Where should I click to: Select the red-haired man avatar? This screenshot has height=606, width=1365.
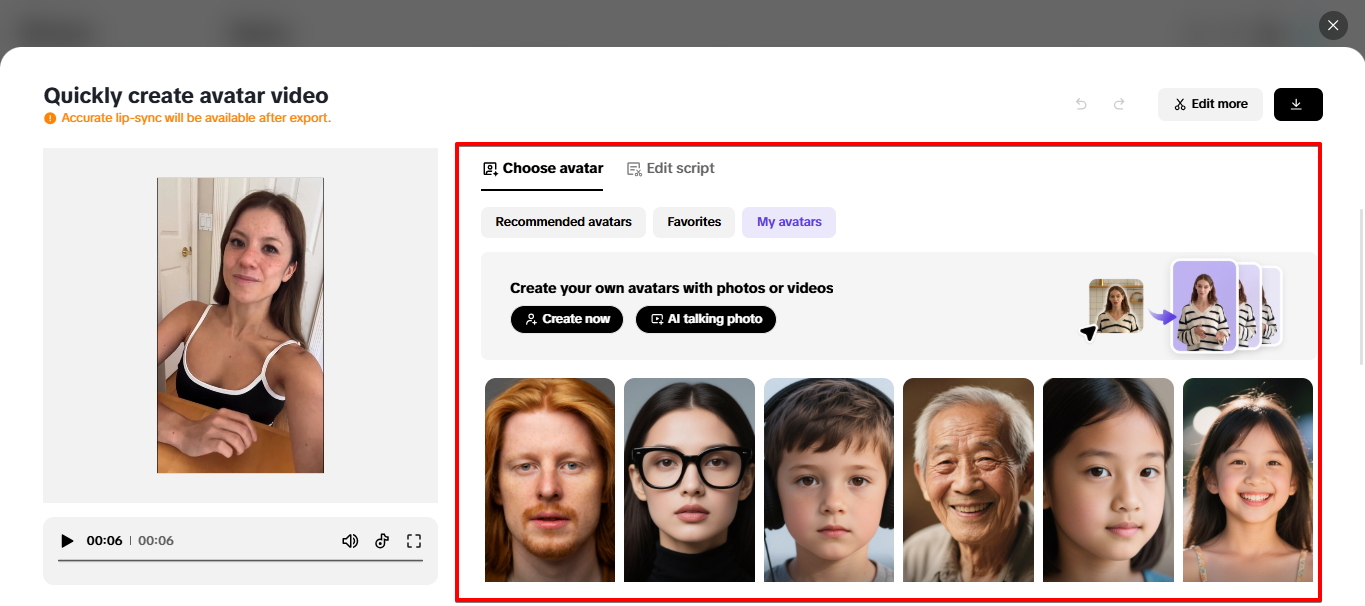(549, 480)
